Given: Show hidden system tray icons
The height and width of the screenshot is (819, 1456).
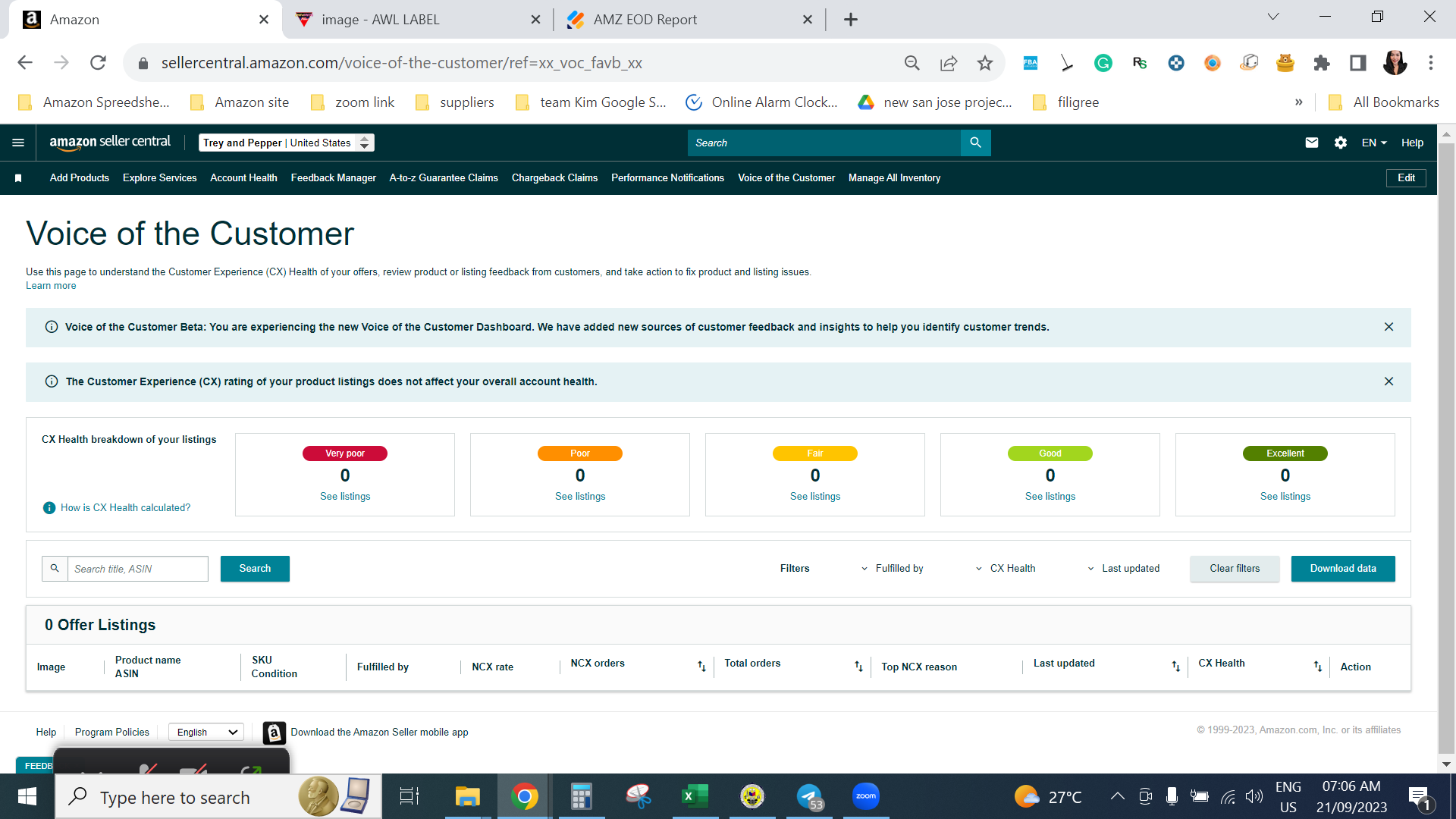Looking at the screenshot, I should [1117, 796].
